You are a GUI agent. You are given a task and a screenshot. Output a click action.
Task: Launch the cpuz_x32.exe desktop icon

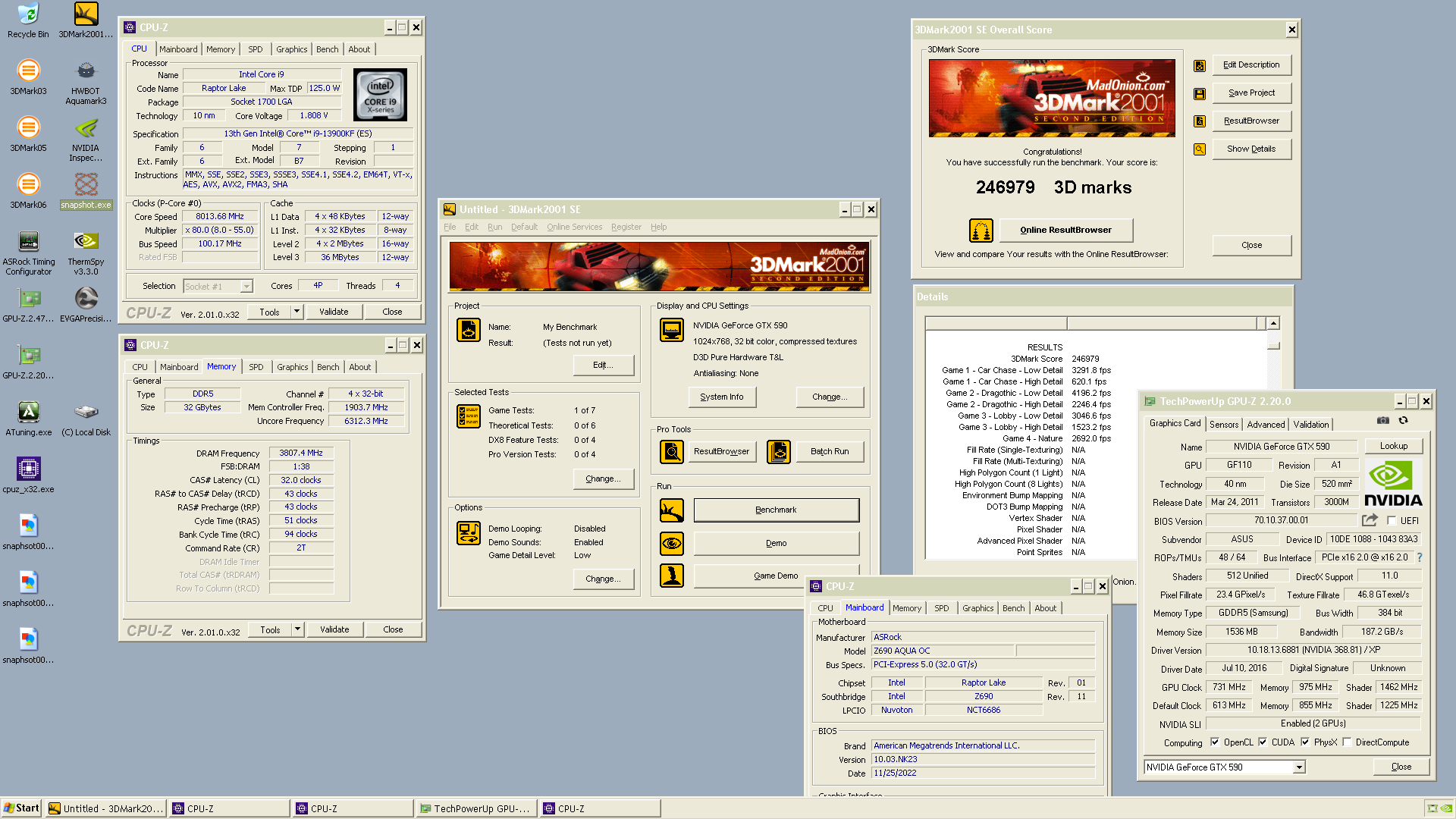[28, 475]
